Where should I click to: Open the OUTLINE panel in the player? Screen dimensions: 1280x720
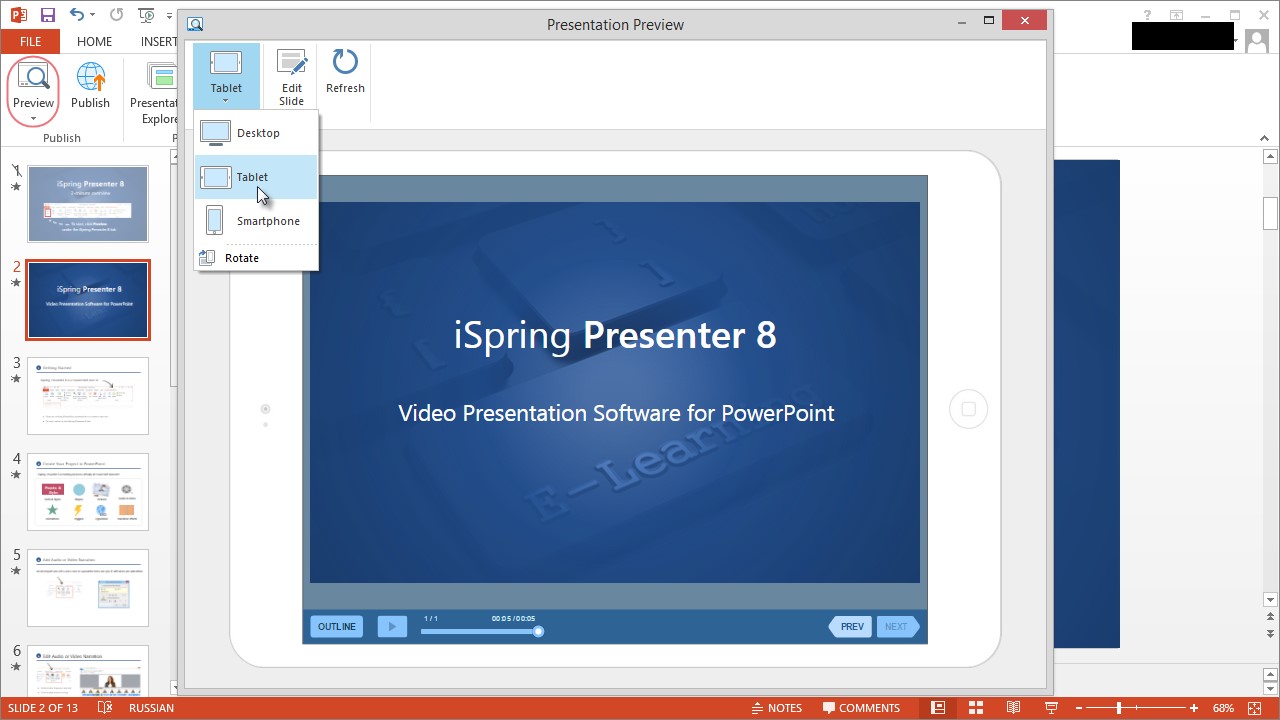click(x=337, y=627)
